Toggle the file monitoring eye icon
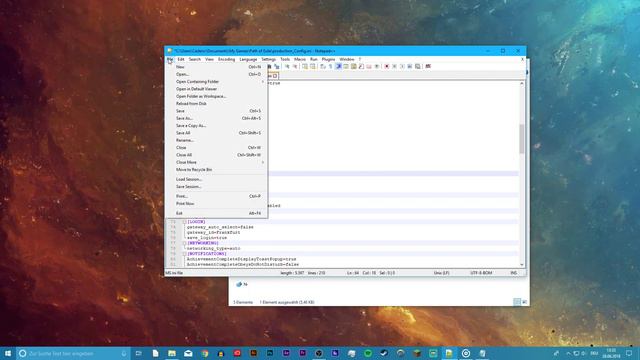Viewport: 640px width, 360px height. pos(377,66)
